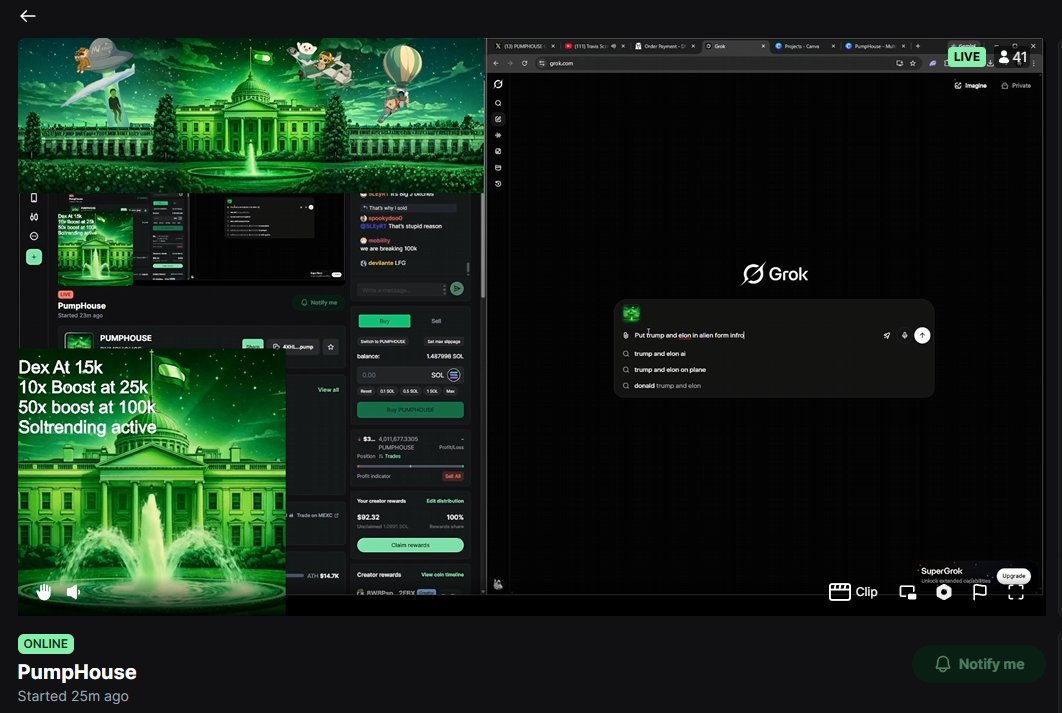Click the viewer count showing 41

coord(1013,58)
